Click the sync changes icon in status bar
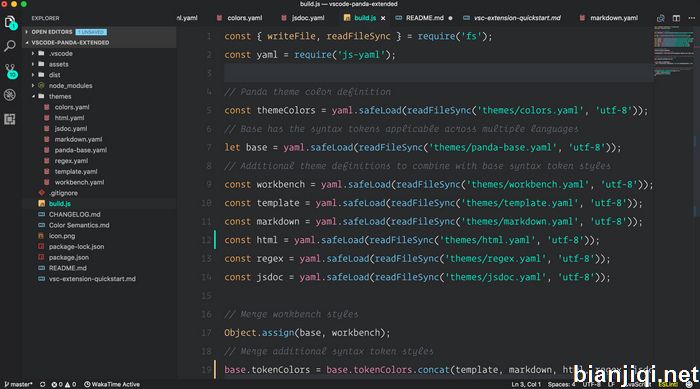The image size is (700, 389). [x=42, y=384]
